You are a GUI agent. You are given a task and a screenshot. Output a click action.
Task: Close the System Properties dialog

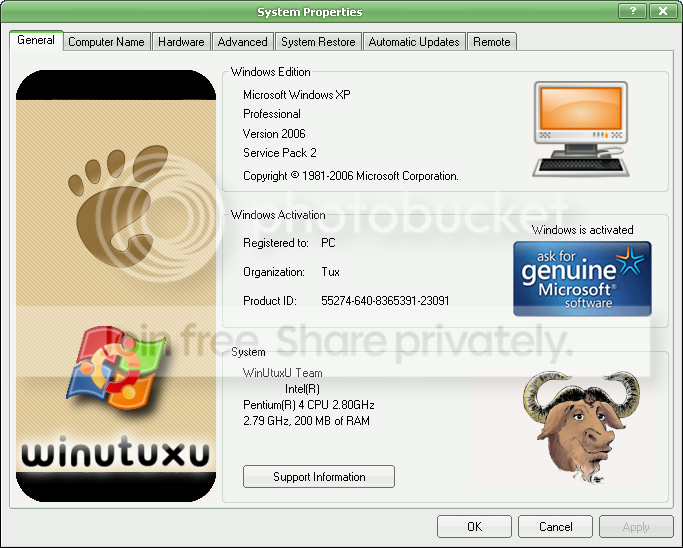(663, 11)
